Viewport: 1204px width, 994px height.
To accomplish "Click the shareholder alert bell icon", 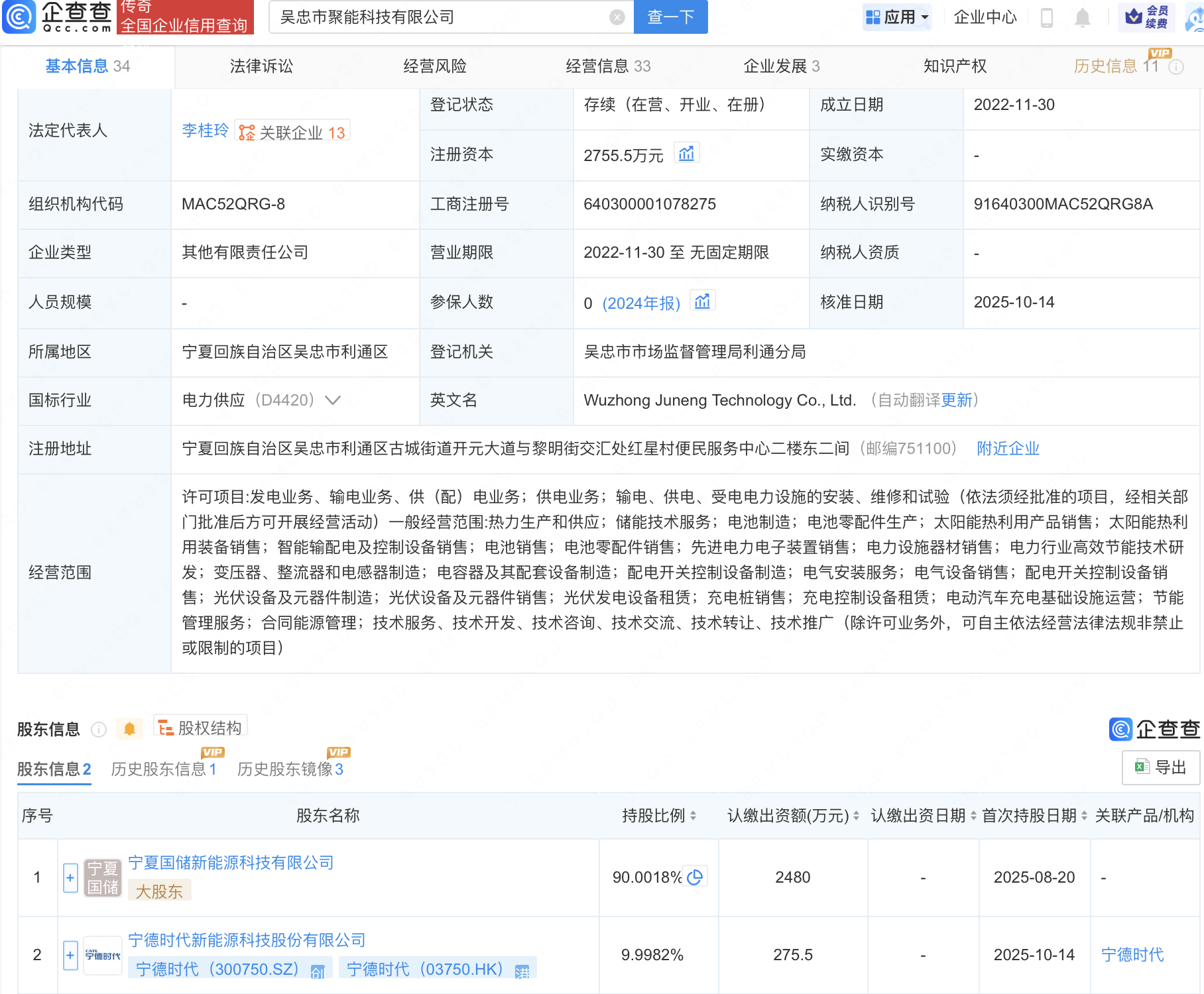I will point(129,729).
